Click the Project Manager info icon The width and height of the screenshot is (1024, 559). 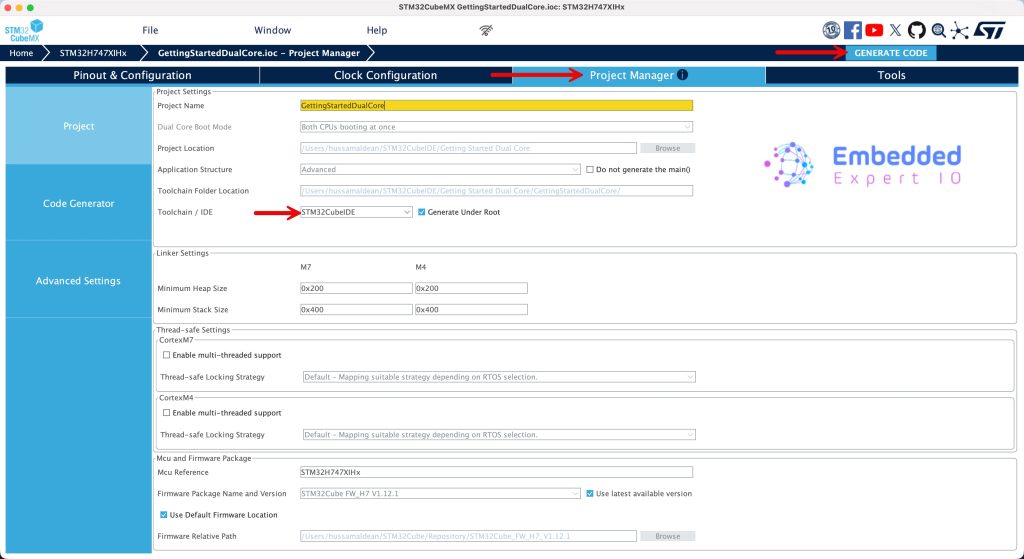coord(682,75)
